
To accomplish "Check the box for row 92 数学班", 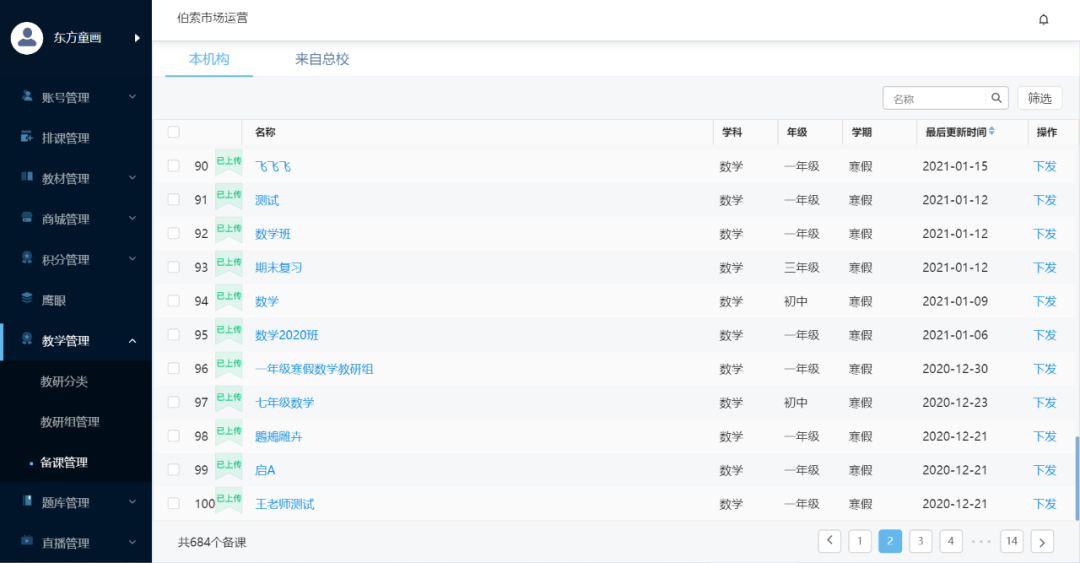I will click(x=174, y=233).
